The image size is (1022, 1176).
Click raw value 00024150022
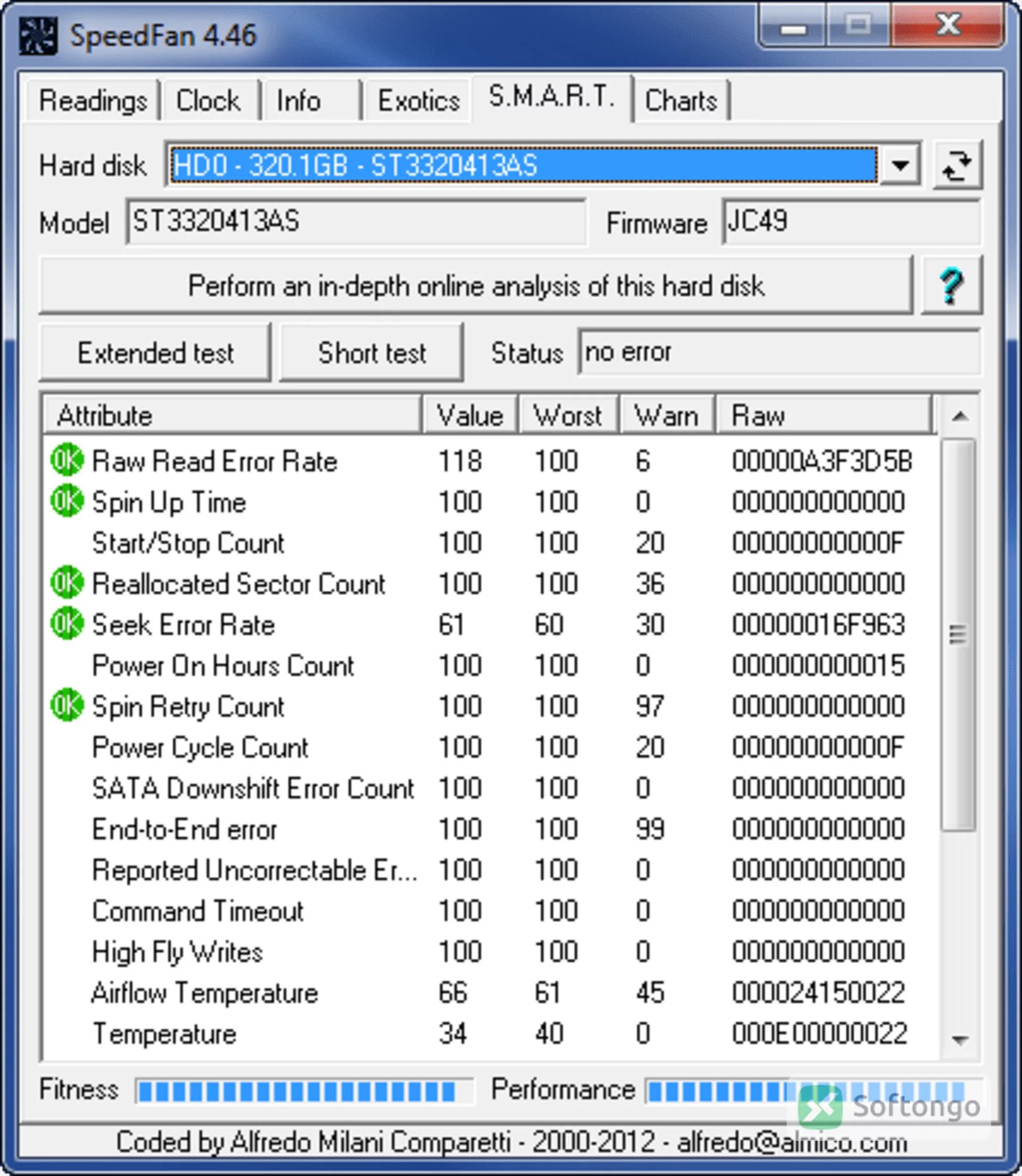819,992
